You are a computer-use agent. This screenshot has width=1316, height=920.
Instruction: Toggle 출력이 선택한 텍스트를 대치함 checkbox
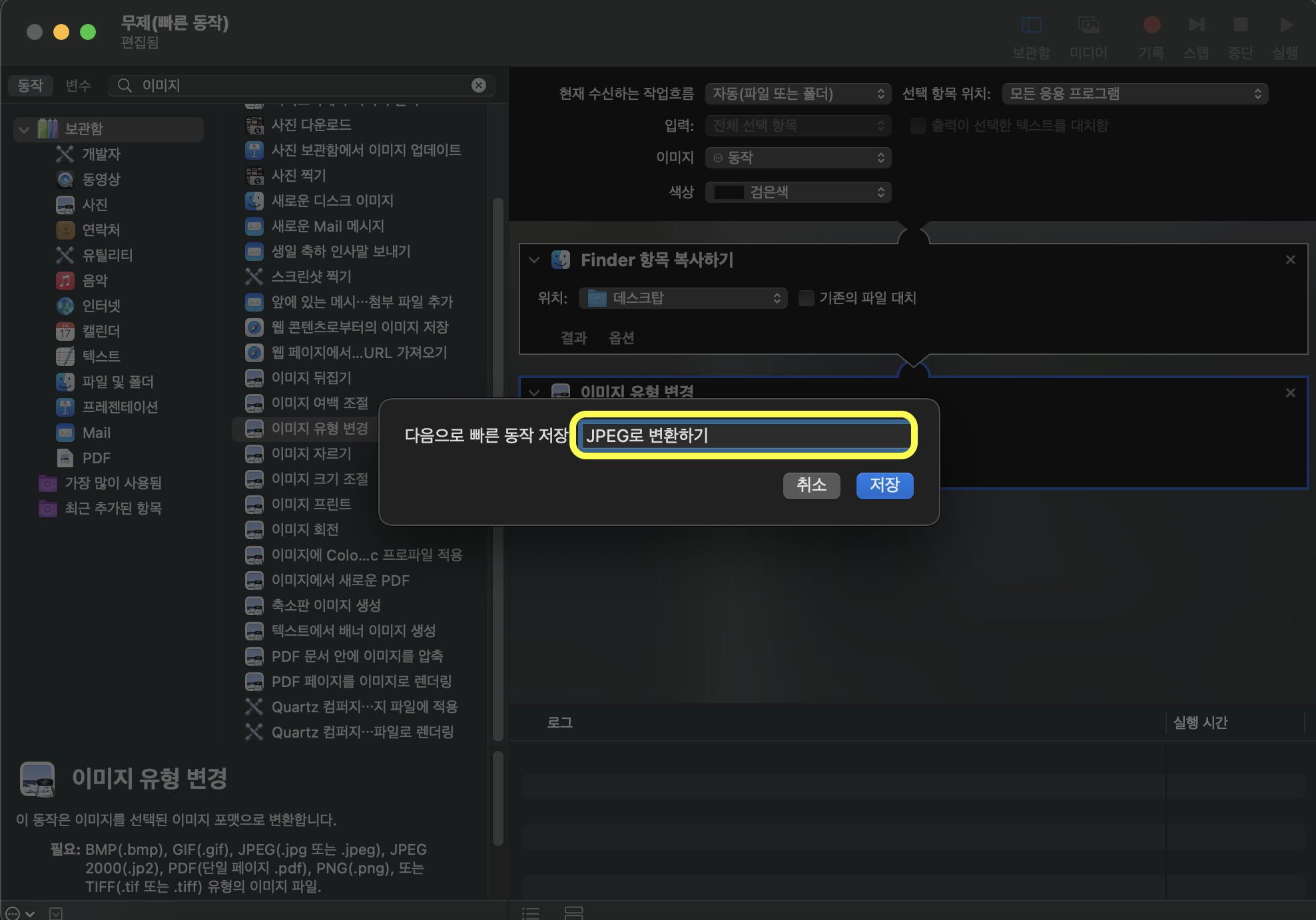(918, 126)
